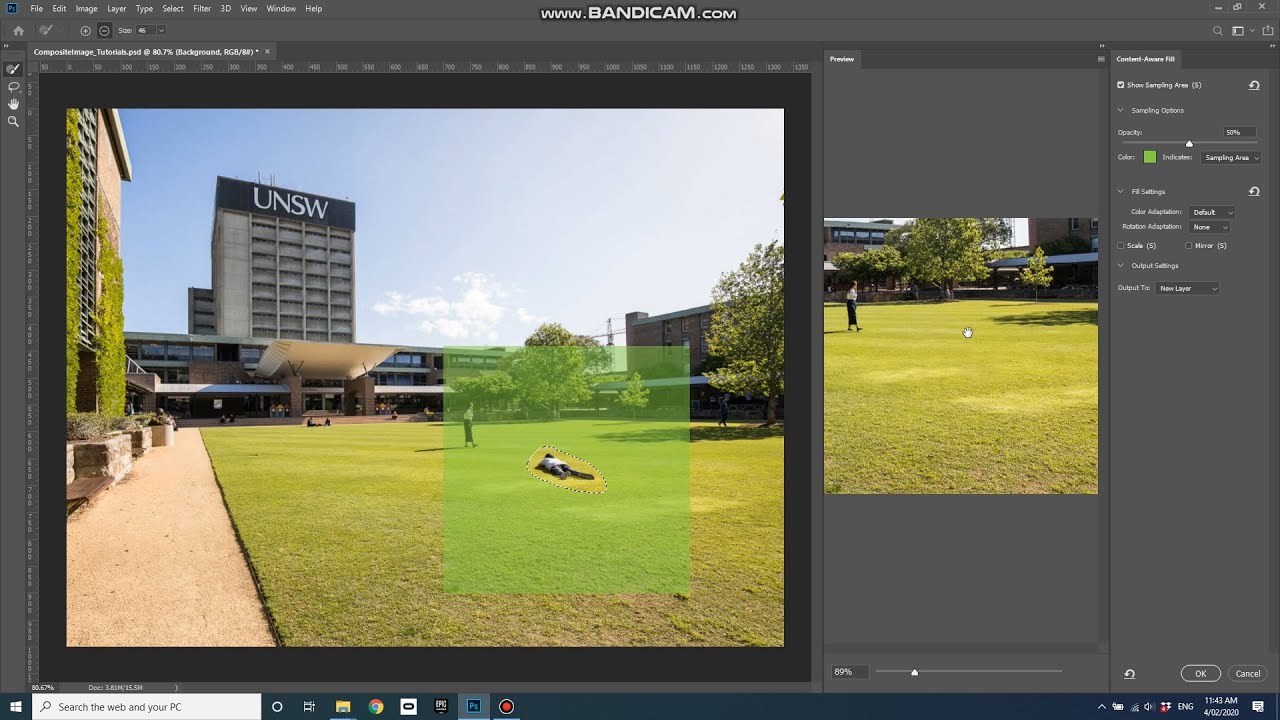Click the ENG language indicator

[x=1185, y=706]
